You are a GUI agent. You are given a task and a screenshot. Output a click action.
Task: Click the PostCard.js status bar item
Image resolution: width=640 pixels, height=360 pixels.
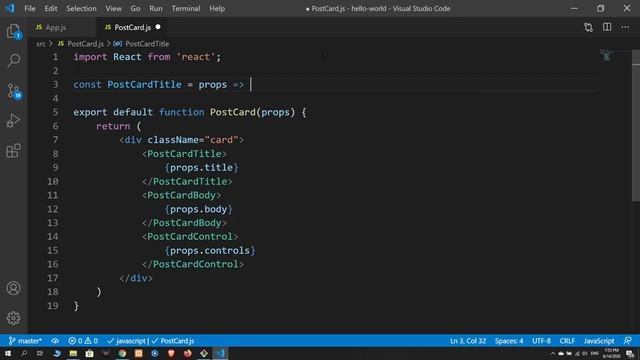coord(173,341)
